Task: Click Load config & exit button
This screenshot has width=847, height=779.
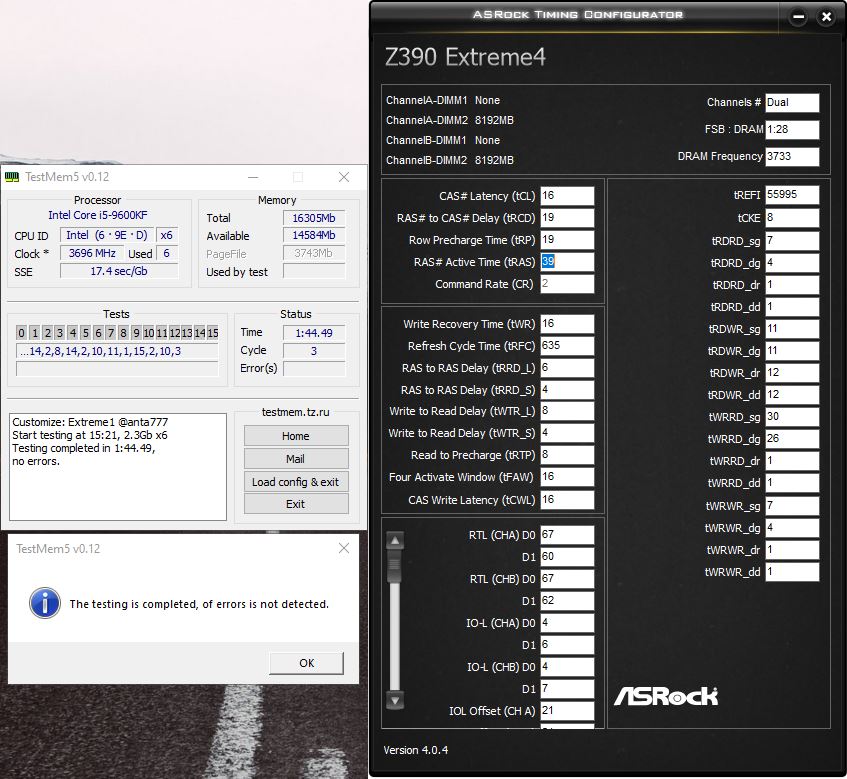Action: 296,482
